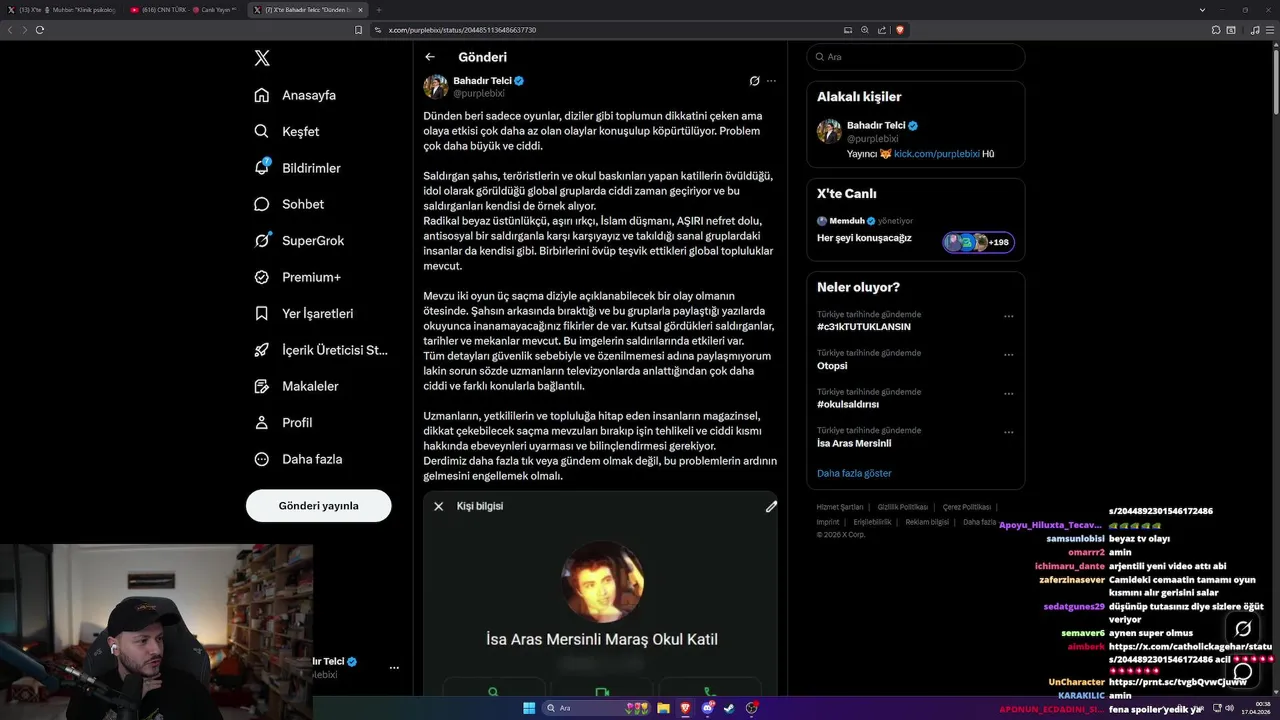The height and width of the screenshot is (720, 1280).
Task: Open browser hamburger menu
Action: point(1270,30)
